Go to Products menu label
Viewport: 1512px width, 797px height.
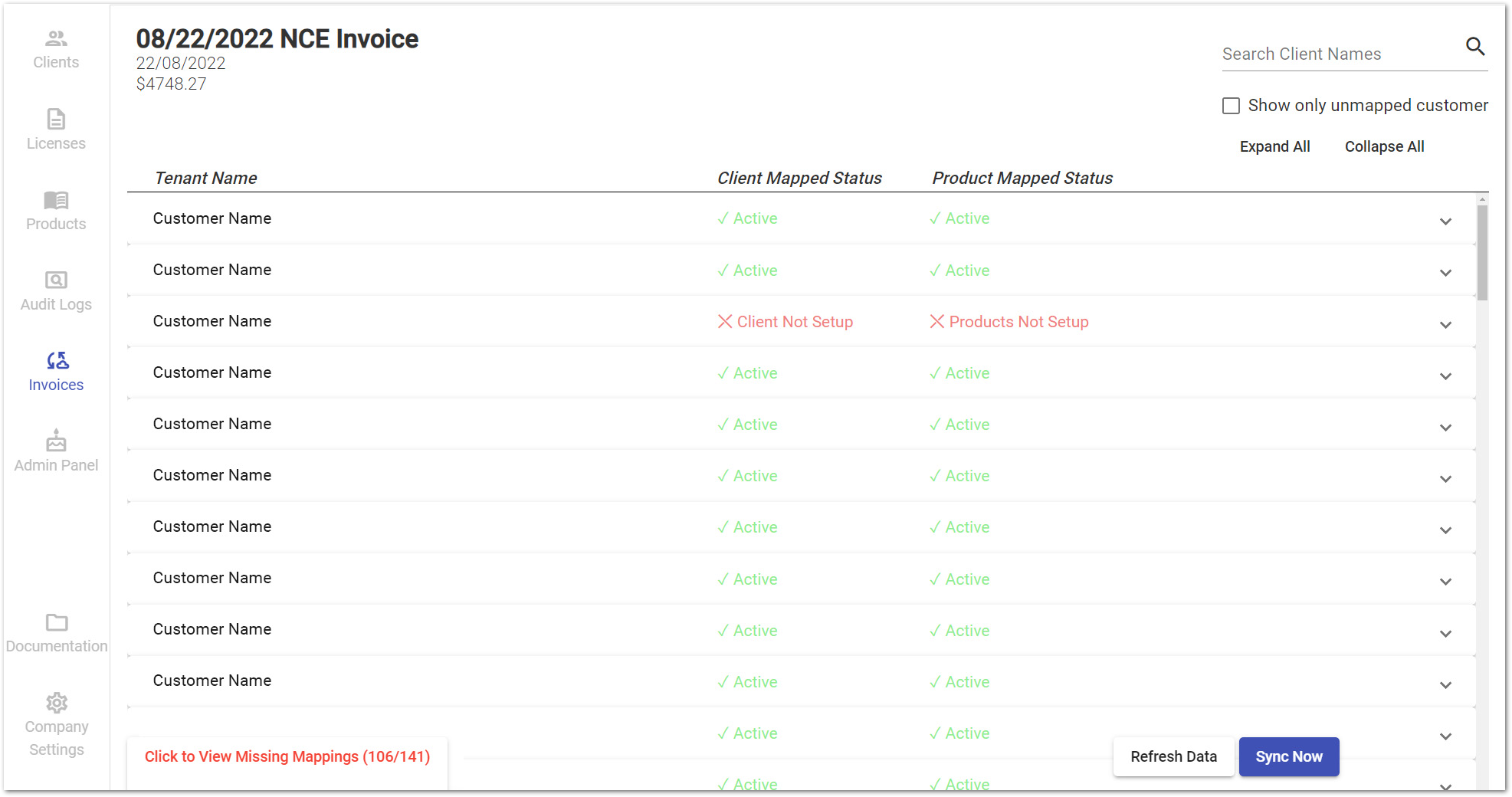click(56, 224)
